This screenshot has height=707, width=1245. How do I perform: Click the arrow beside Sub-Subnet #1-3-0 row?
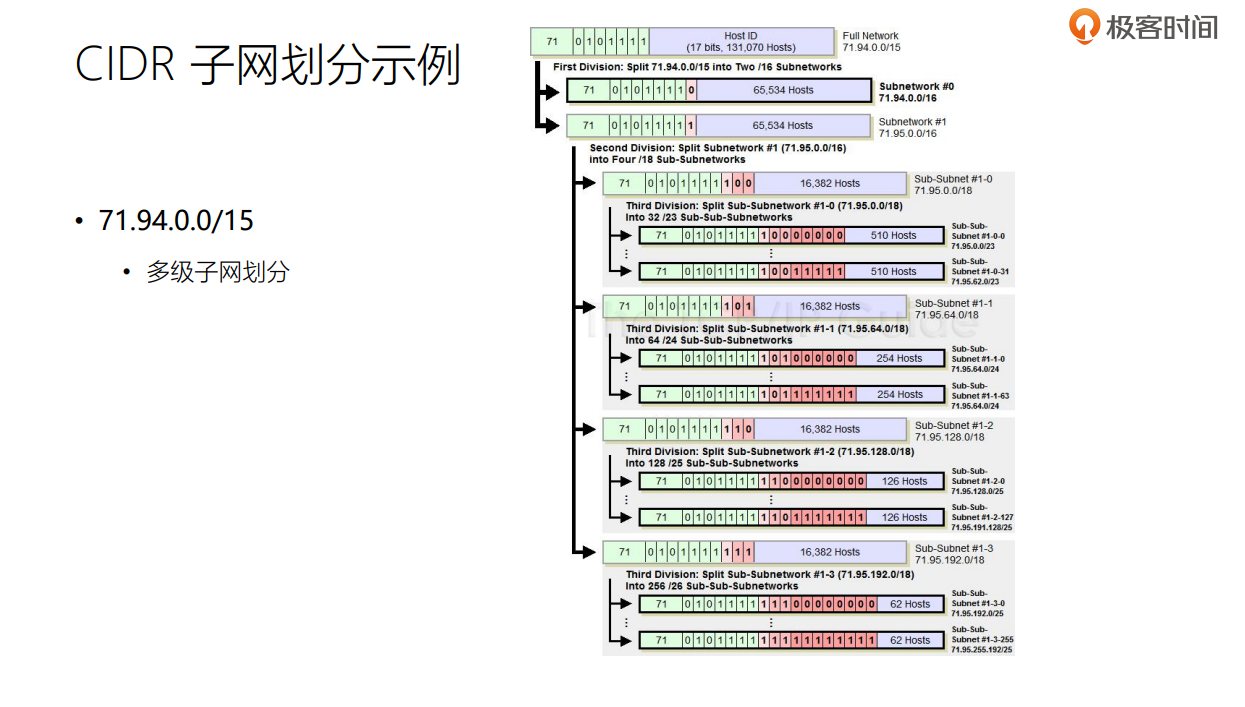623,604
